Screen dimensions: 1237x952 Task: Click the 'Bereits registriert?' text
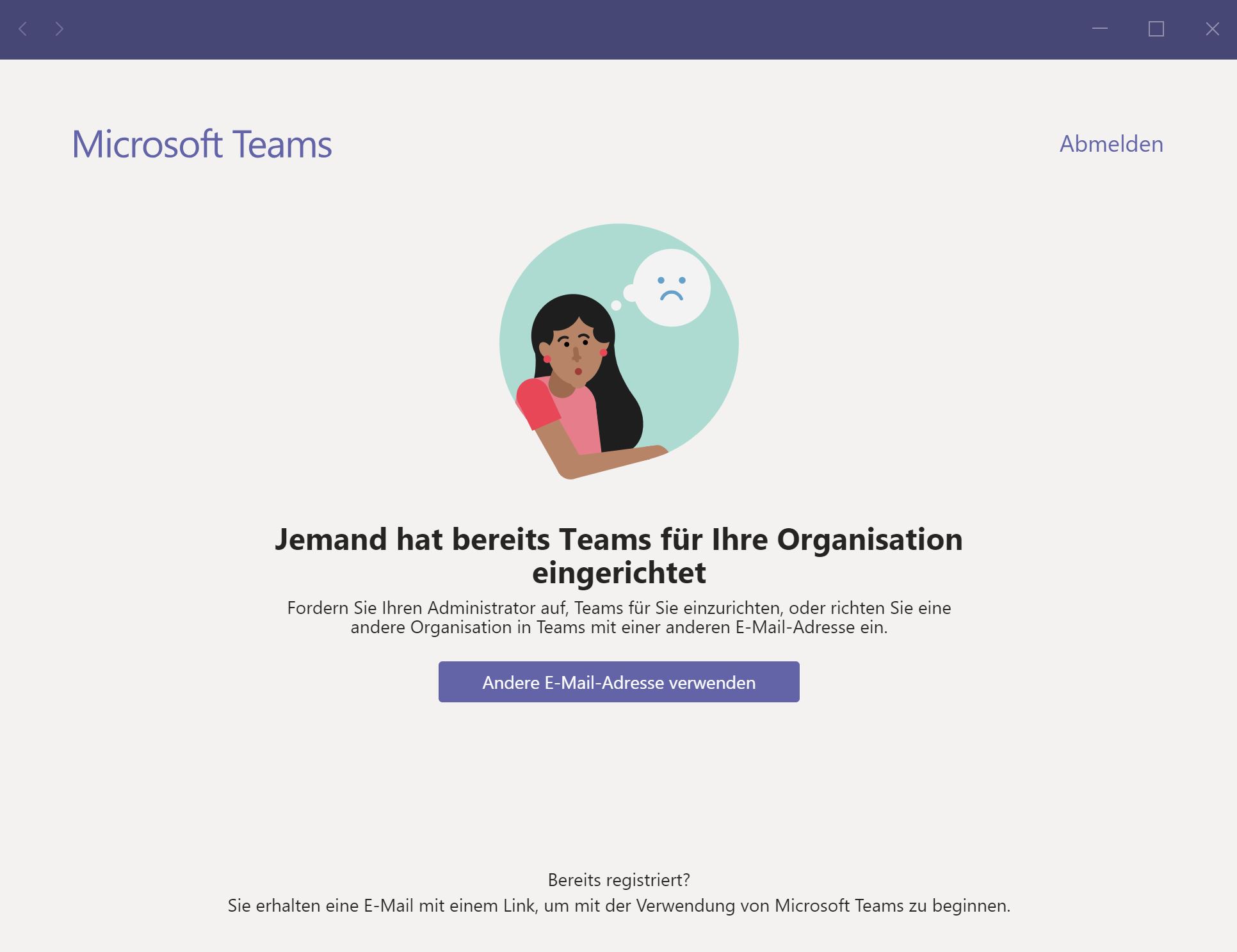click(x=618, y=880)
